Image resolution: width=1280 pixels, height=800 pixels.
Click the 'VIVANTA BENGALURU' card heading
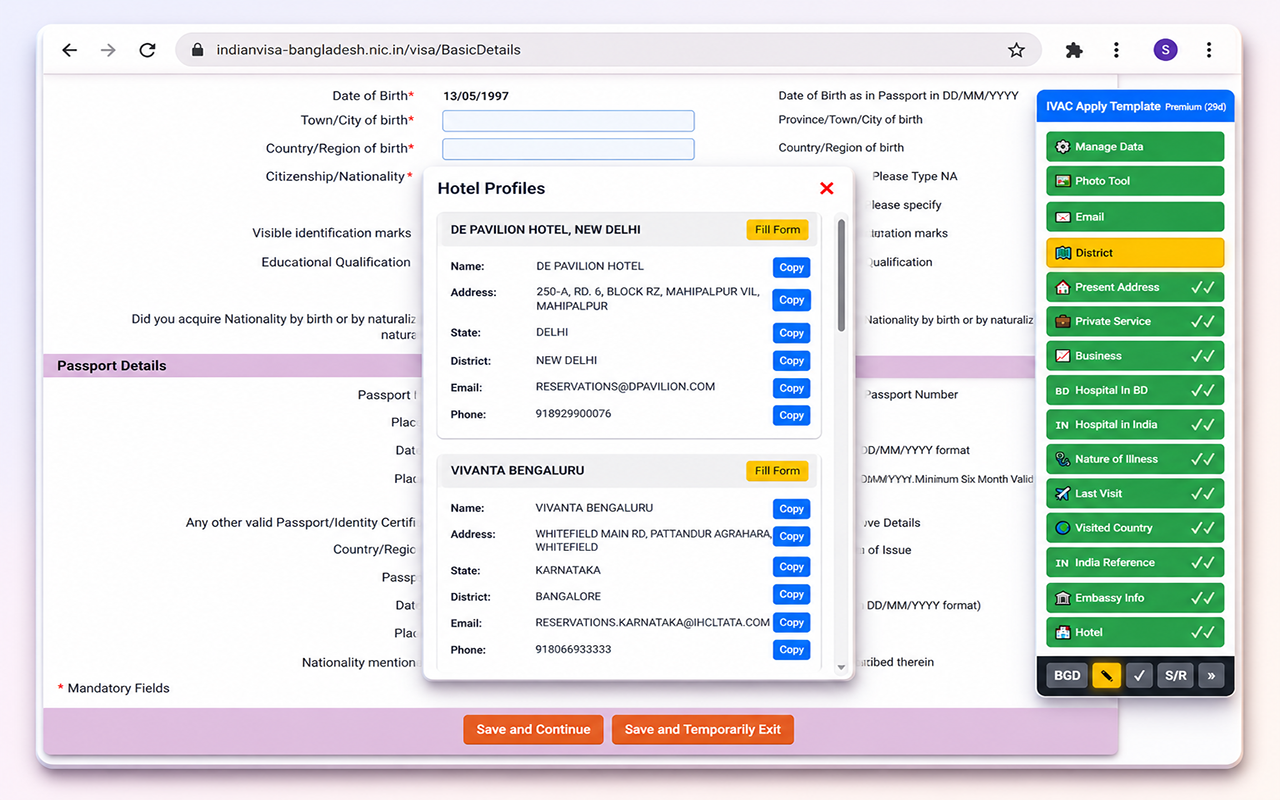point(517,471)
